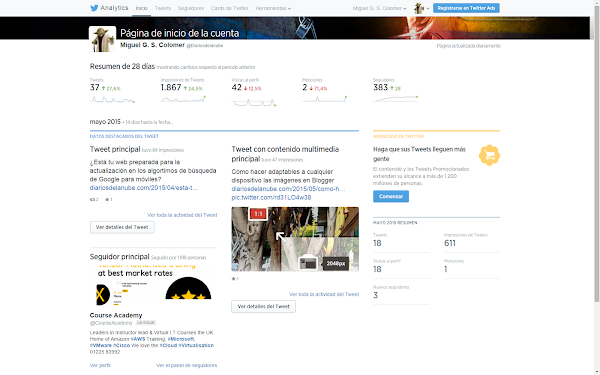Viewport: 600px width, 375px height.
Task: Click Ver detalles del Tweet under Tweet principal
Action: 122,227
